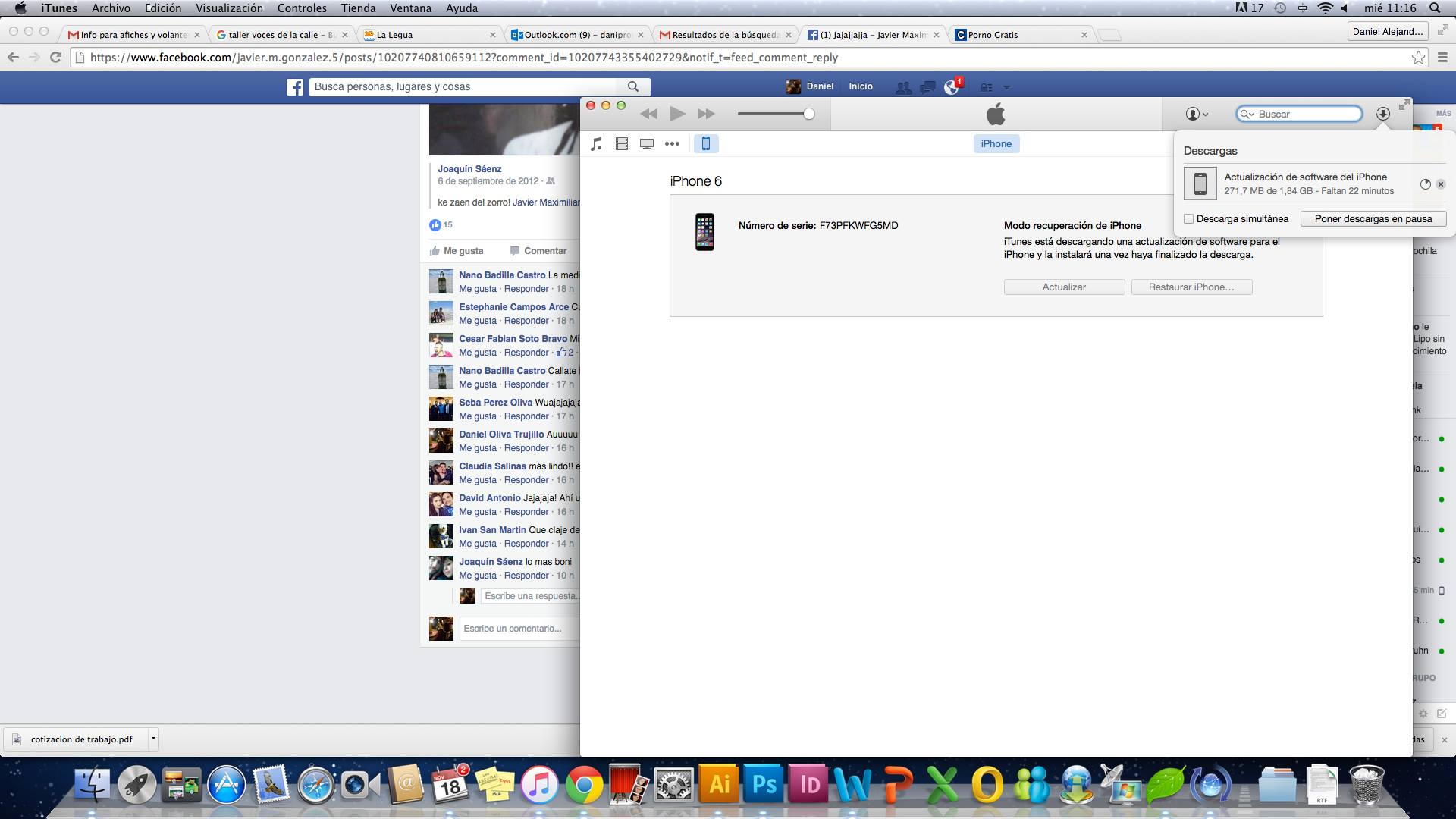The height and width of the screenshot is (819, 1456).
Task: Cancel the iPhone software update download
Action: 1441,184
